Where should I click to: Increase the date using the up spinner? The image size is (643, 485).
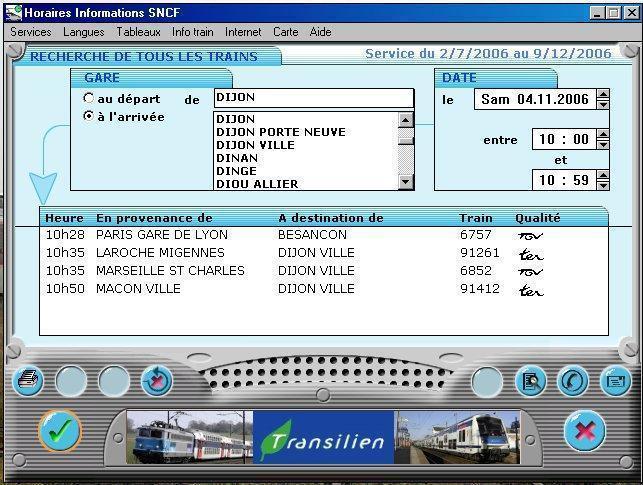point(603,94)
